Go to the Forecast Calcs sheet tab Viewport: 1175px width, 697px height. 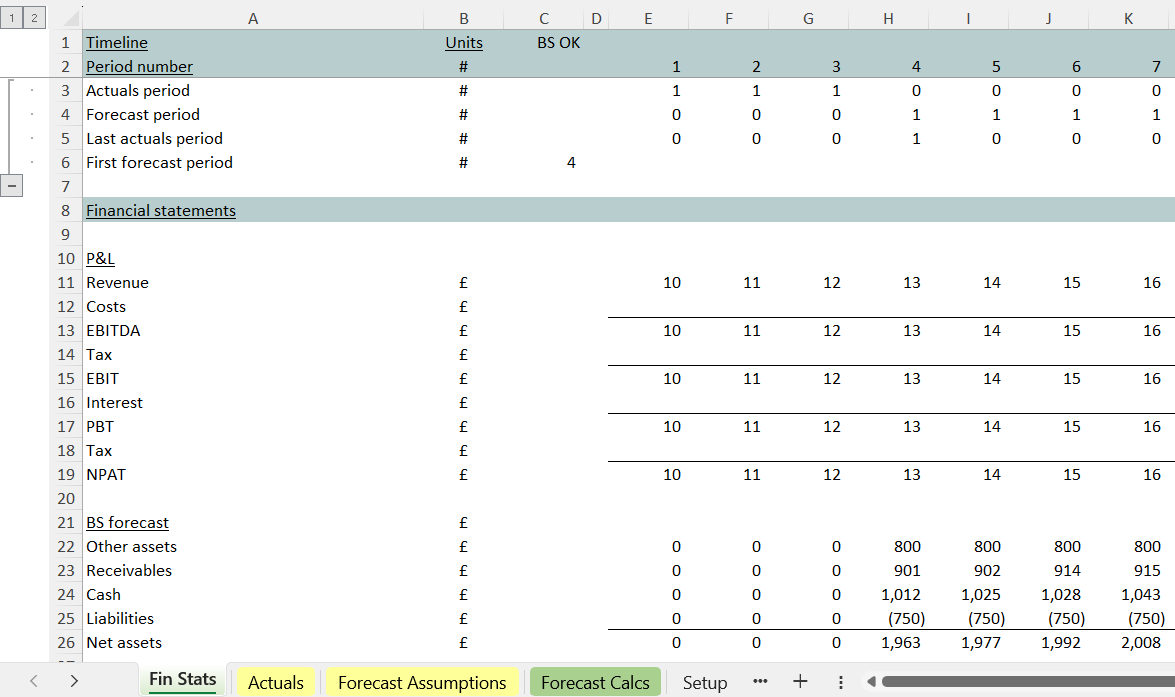(595, 683)
